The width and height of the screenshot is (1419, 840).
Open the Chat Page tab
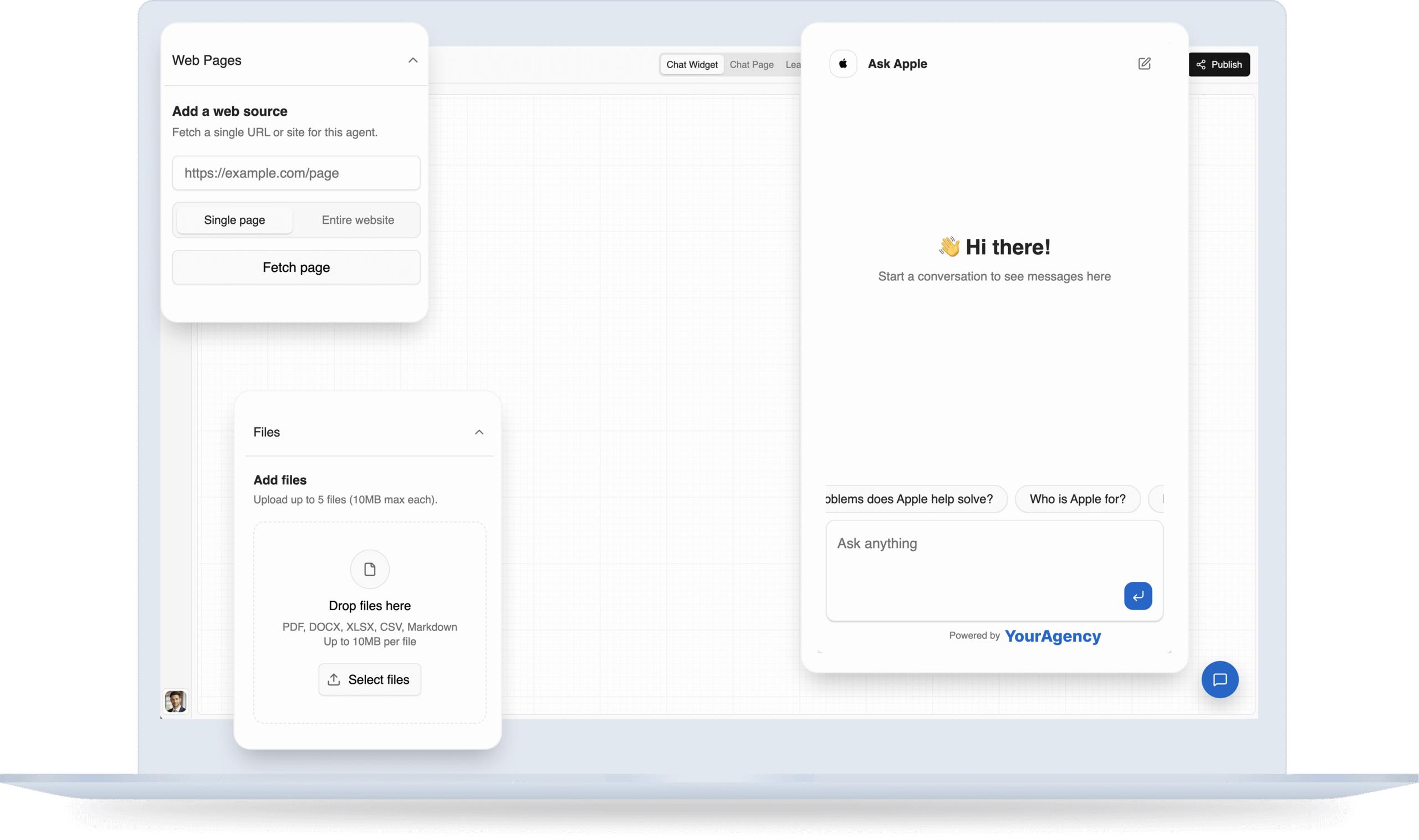pos(752,64)
